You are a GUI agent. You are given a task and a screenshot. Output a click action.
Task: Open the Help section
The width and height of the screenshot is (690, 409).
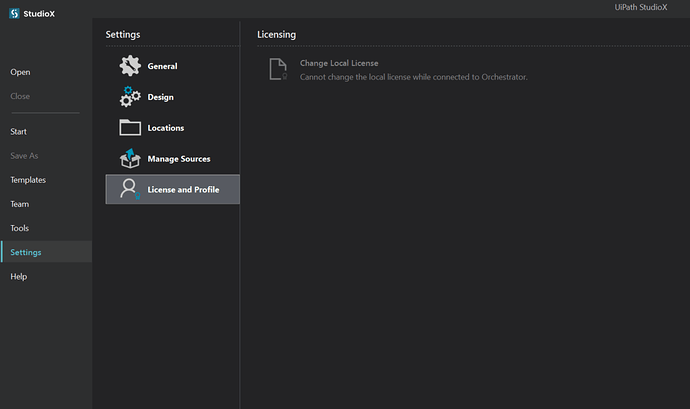tap(19, 277)
